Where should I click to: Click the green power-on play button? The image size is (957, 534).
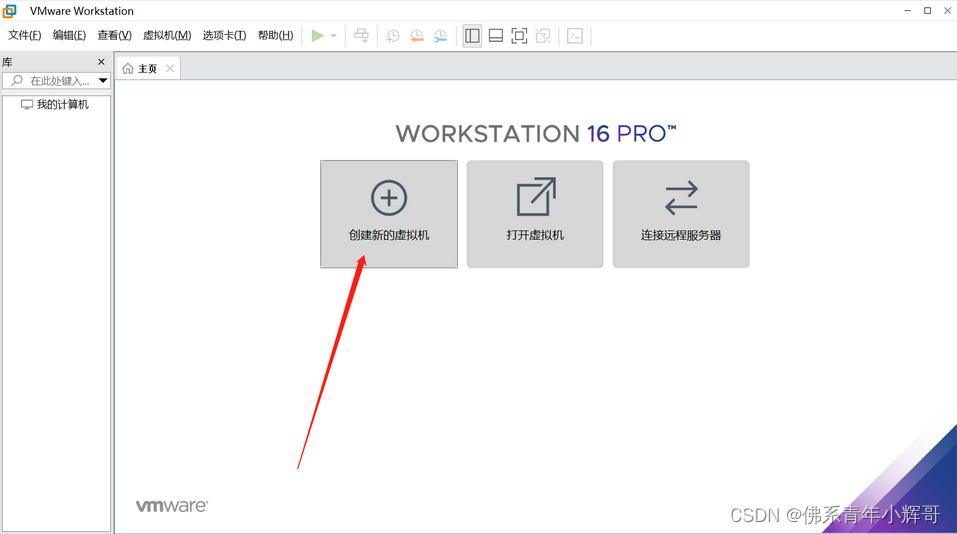coord(317,36)
